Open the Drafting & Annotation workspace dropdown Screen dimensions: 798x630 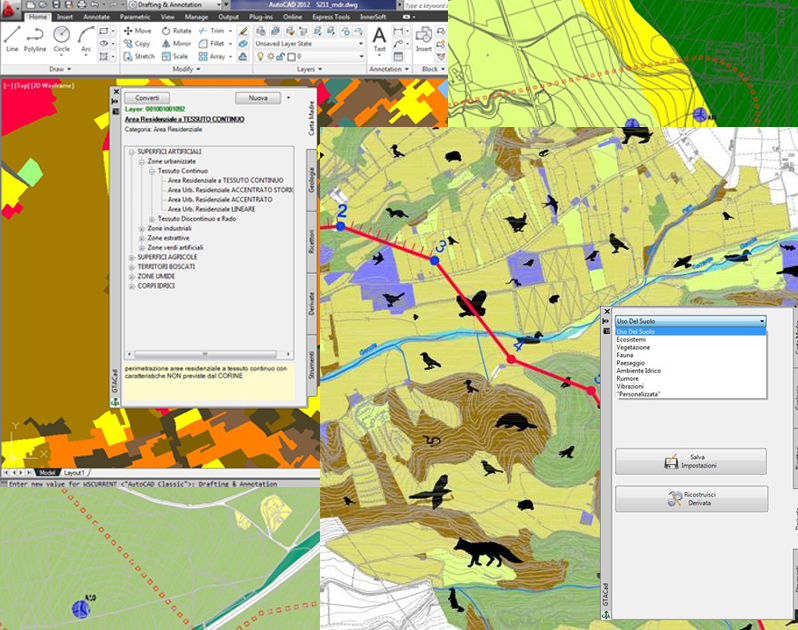(175, 5)
